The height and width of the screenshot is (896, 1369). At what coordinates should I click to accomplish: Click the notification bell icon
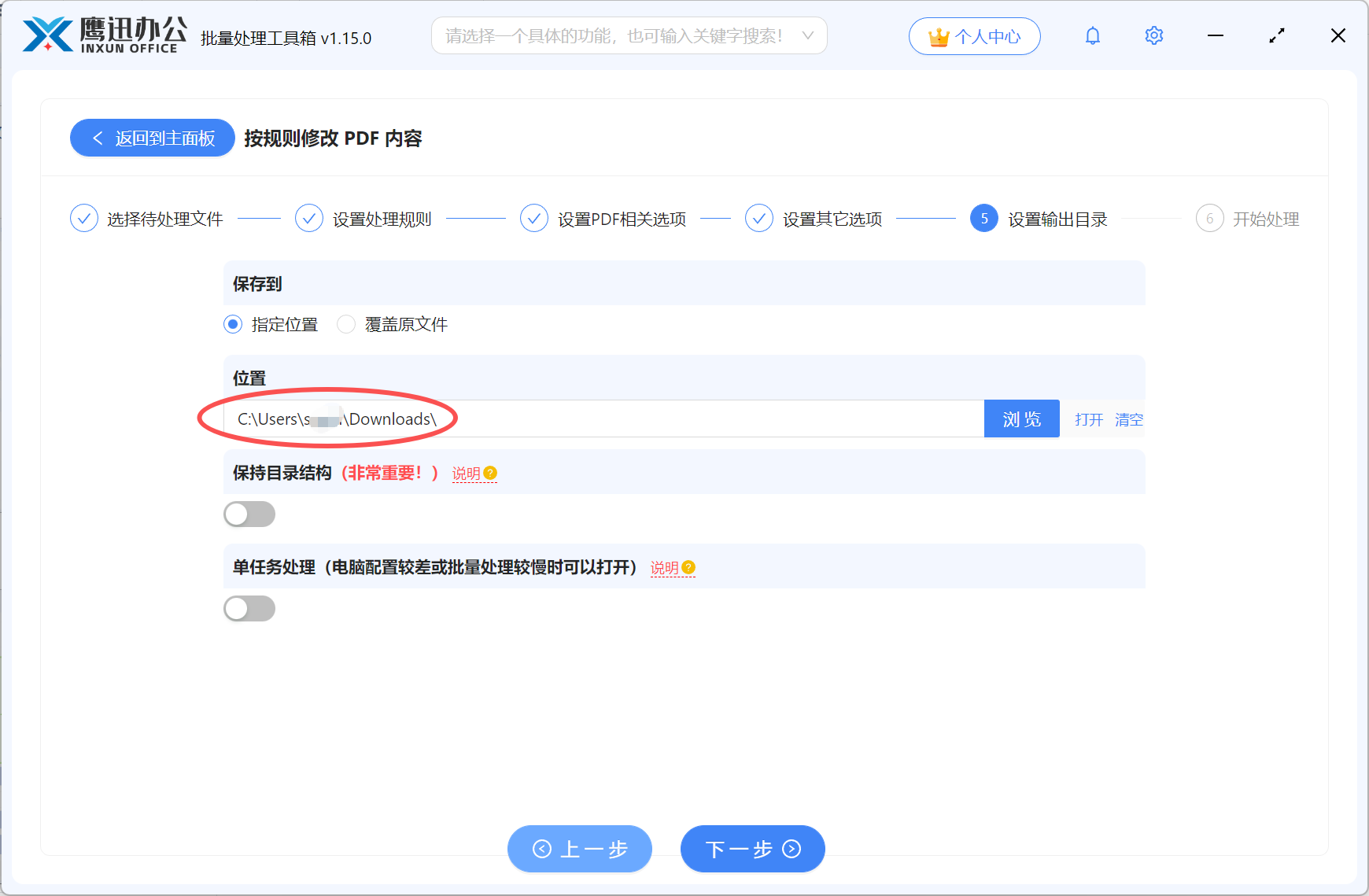coord(1093,35)
